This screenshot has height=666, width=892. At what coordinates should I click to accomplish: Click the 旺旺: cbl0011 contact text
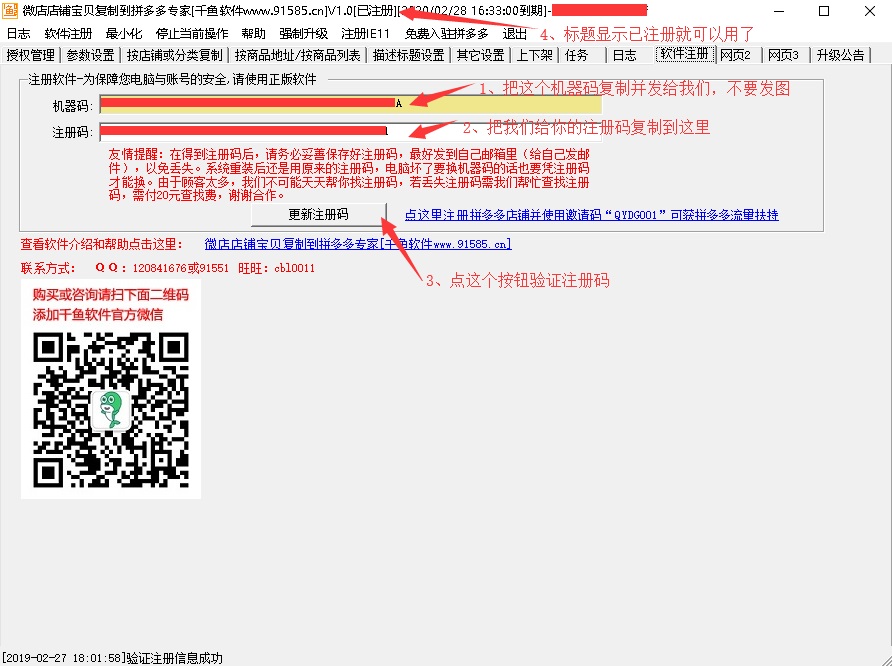(x=276, y=268)
